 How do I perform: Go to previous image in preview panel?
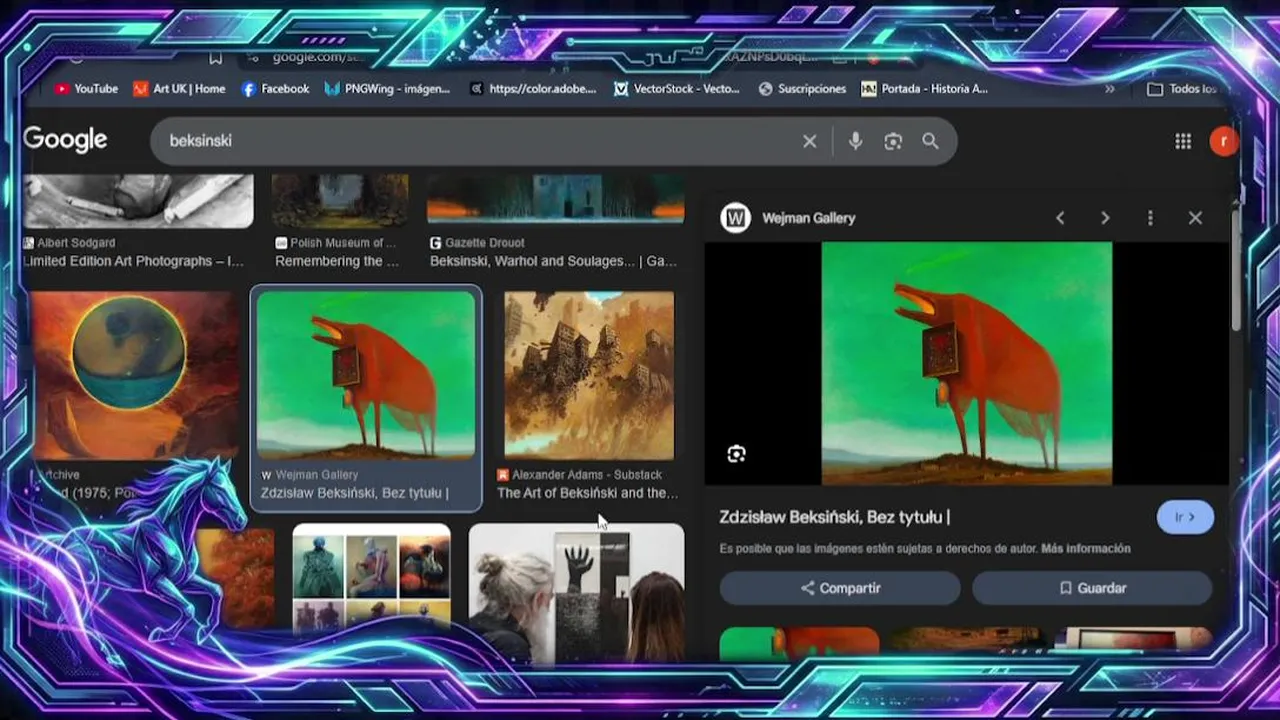tap(1060, 218)
